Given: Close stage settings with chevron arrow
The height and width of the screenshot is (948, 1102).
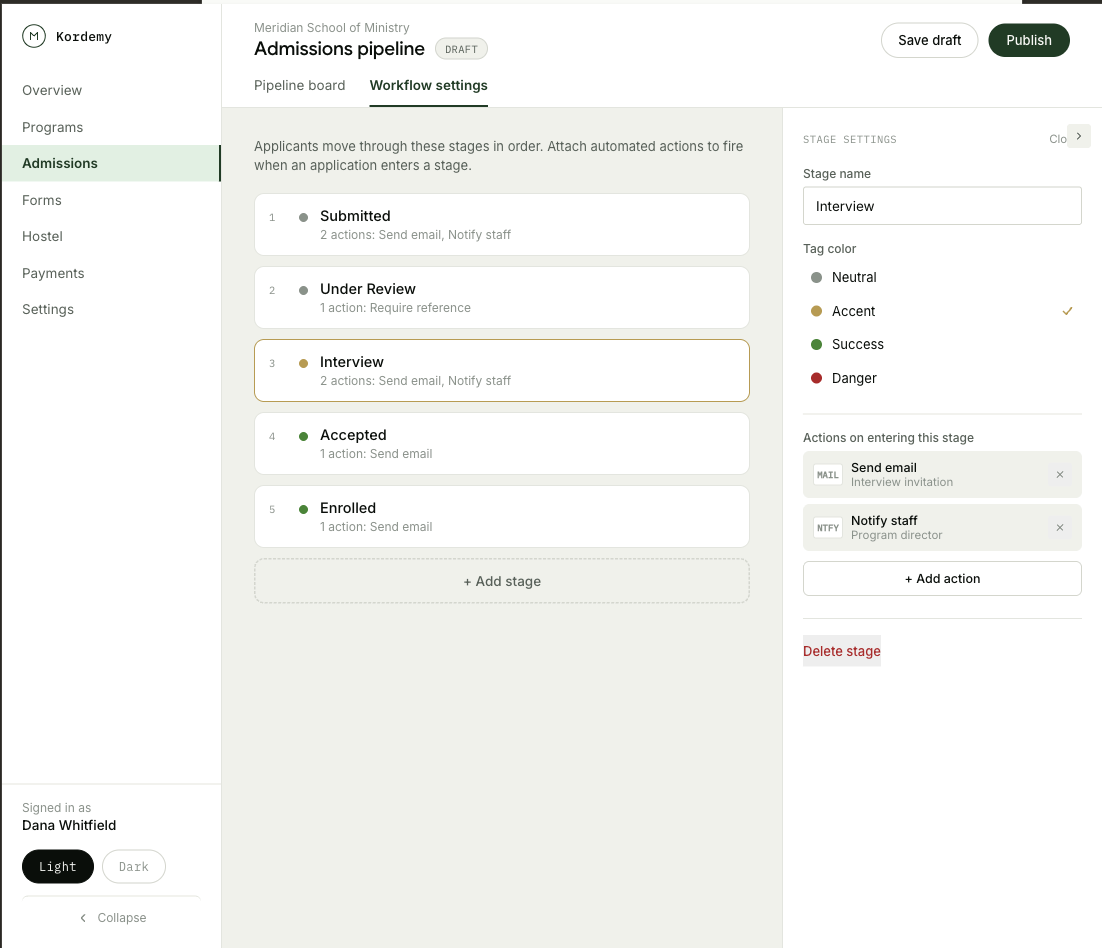Looking at the screenshot, I should (x=1079, y=136).
